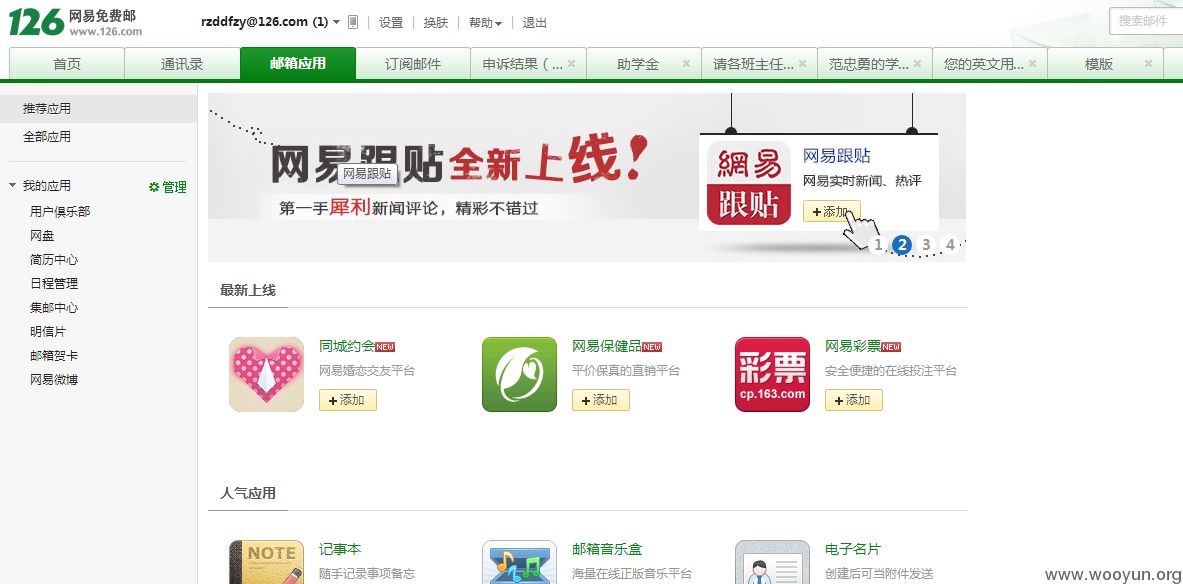Open the 订阅邮件 tab

[413, 64]
